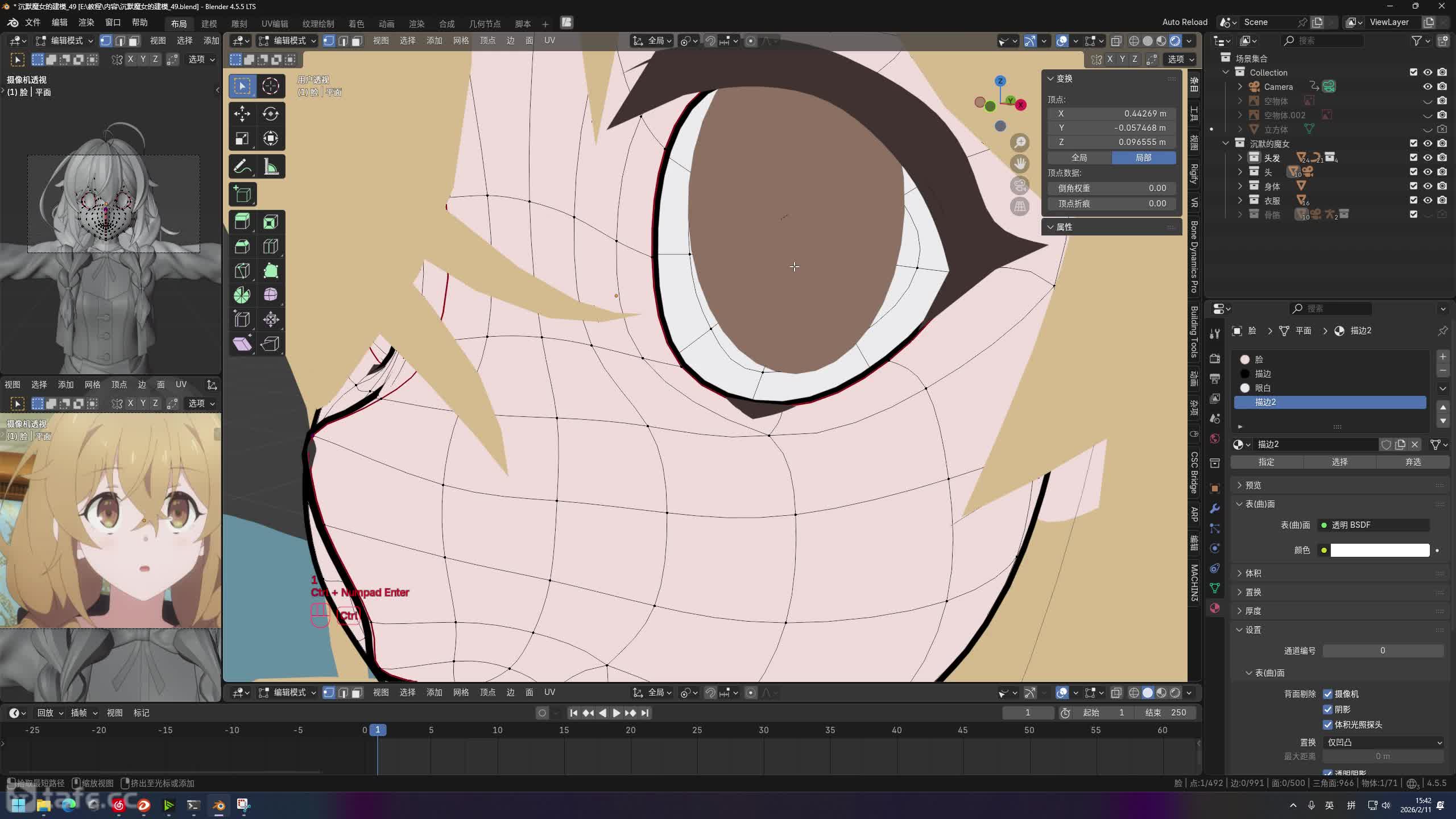Switch vertex coordinates to 全局
Viewport: 1456px width, 819px height.
click(x=1079, y=158)
